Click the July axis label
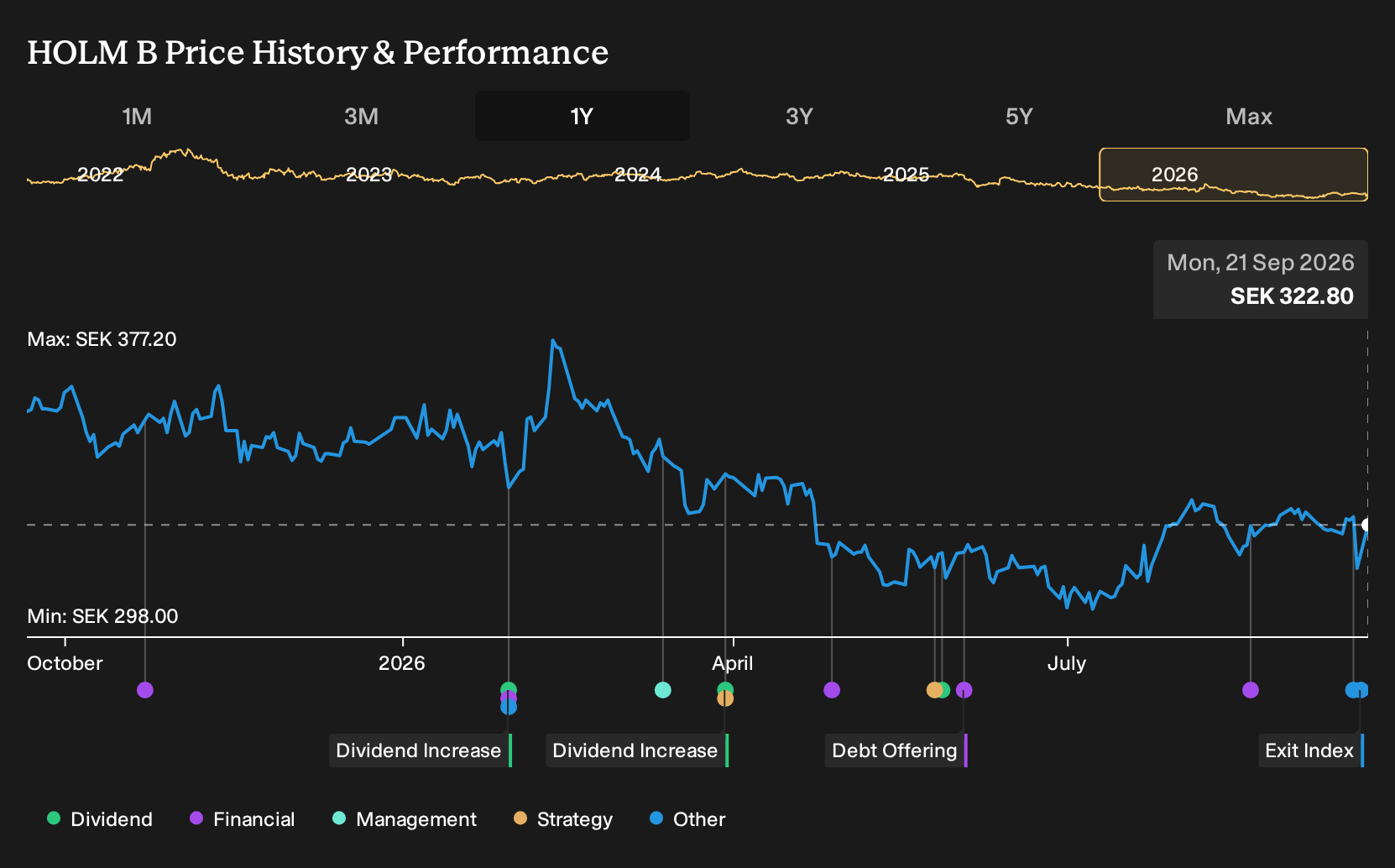Image resolution: width=1395 pixels, height=868 pixels. click(x=1067, y=663)
